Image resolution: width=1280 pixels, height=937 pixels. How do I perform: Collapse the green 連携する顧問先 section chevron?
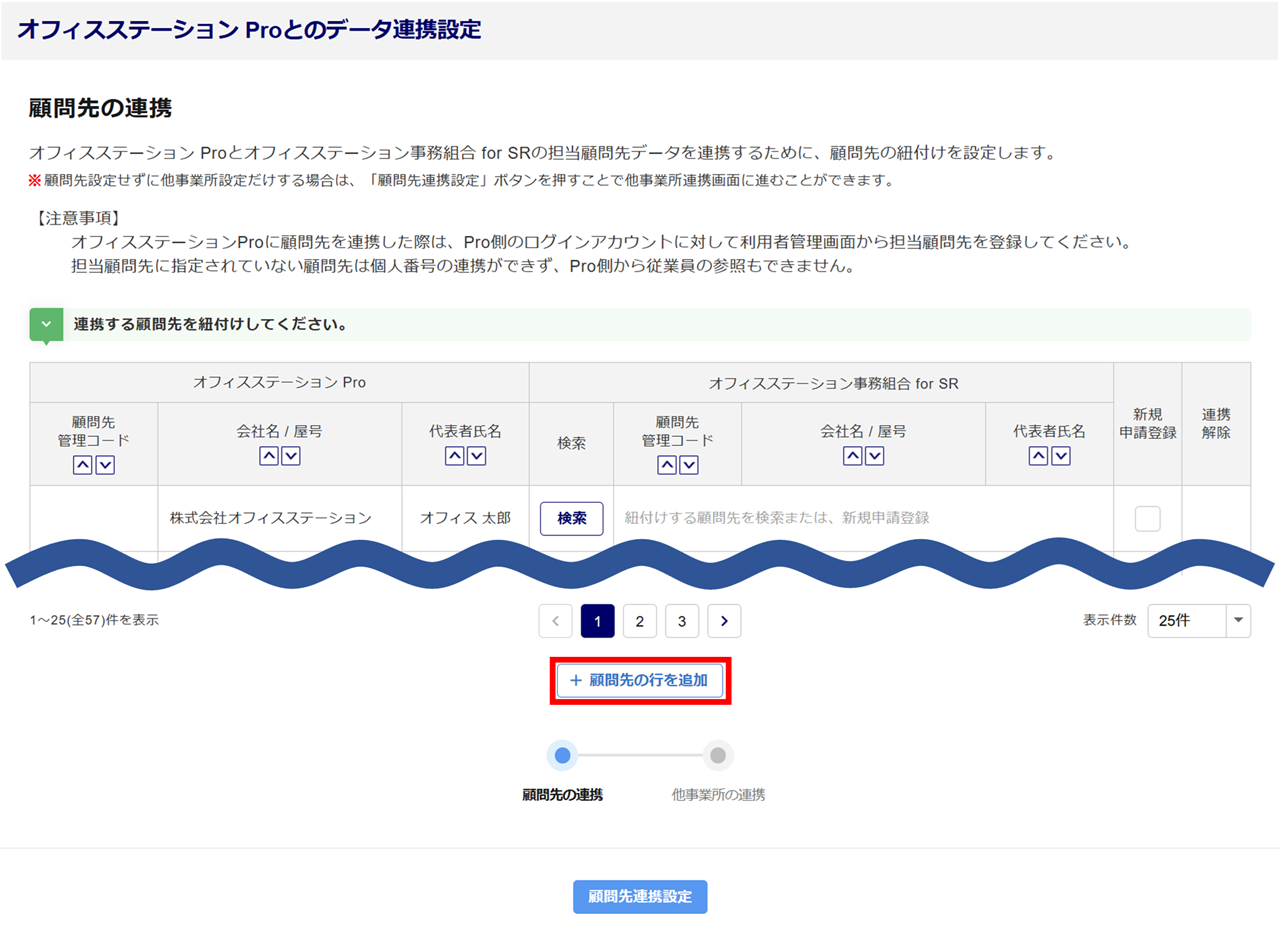pyautogui.click(x=46, y=325)
